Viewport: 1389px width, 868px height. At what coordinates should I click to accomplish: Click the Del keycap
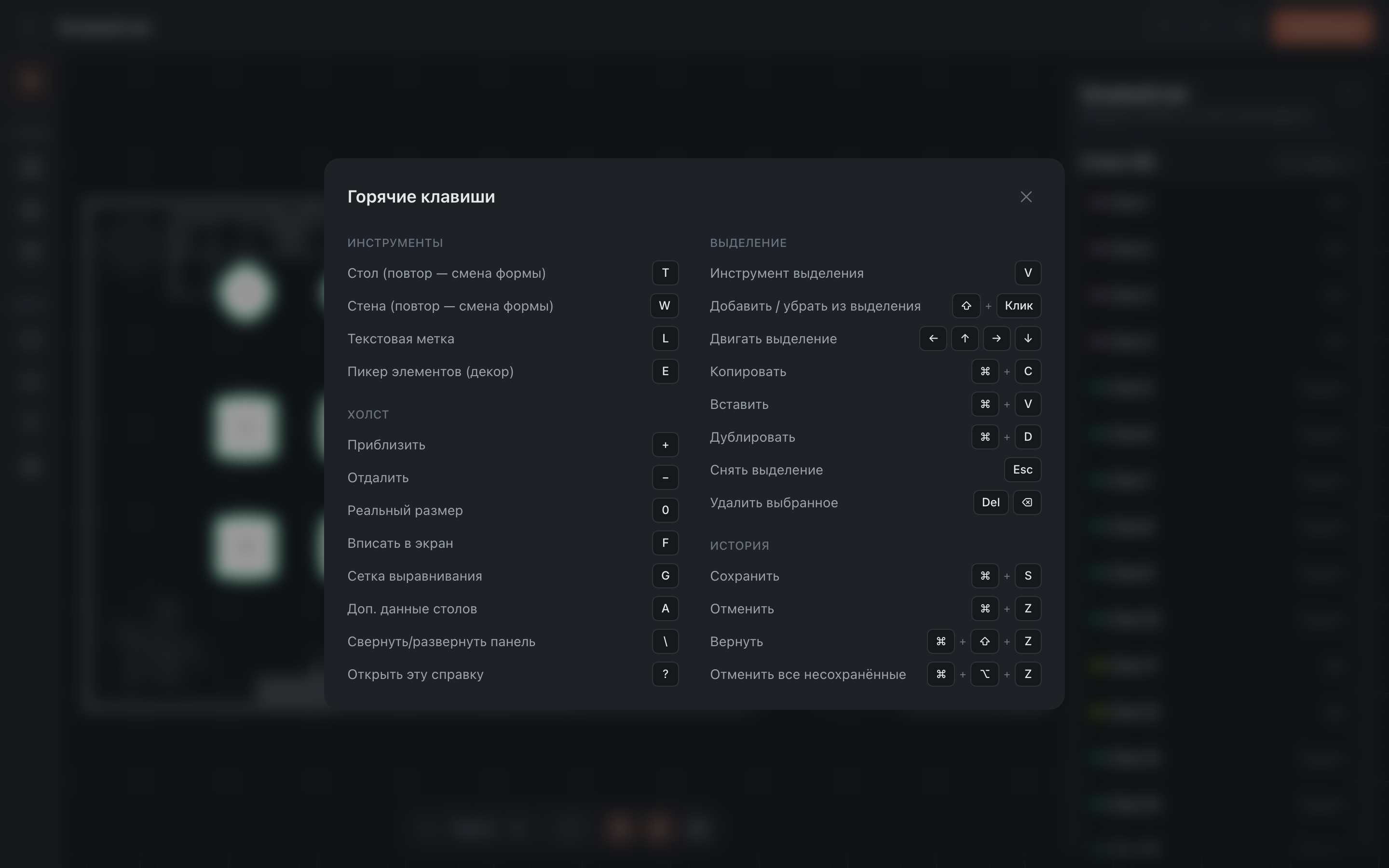pyautogui.click(x=991, y=502)
